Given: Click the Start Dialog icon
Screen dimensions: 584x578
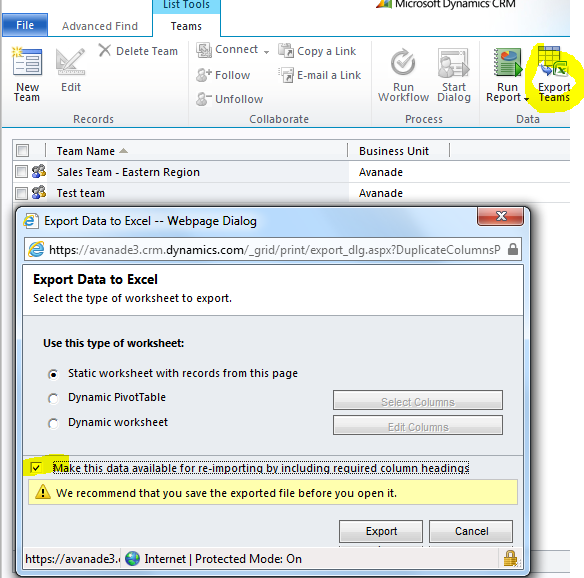Looking at the screenshot, I should click(x=453, y=63).
